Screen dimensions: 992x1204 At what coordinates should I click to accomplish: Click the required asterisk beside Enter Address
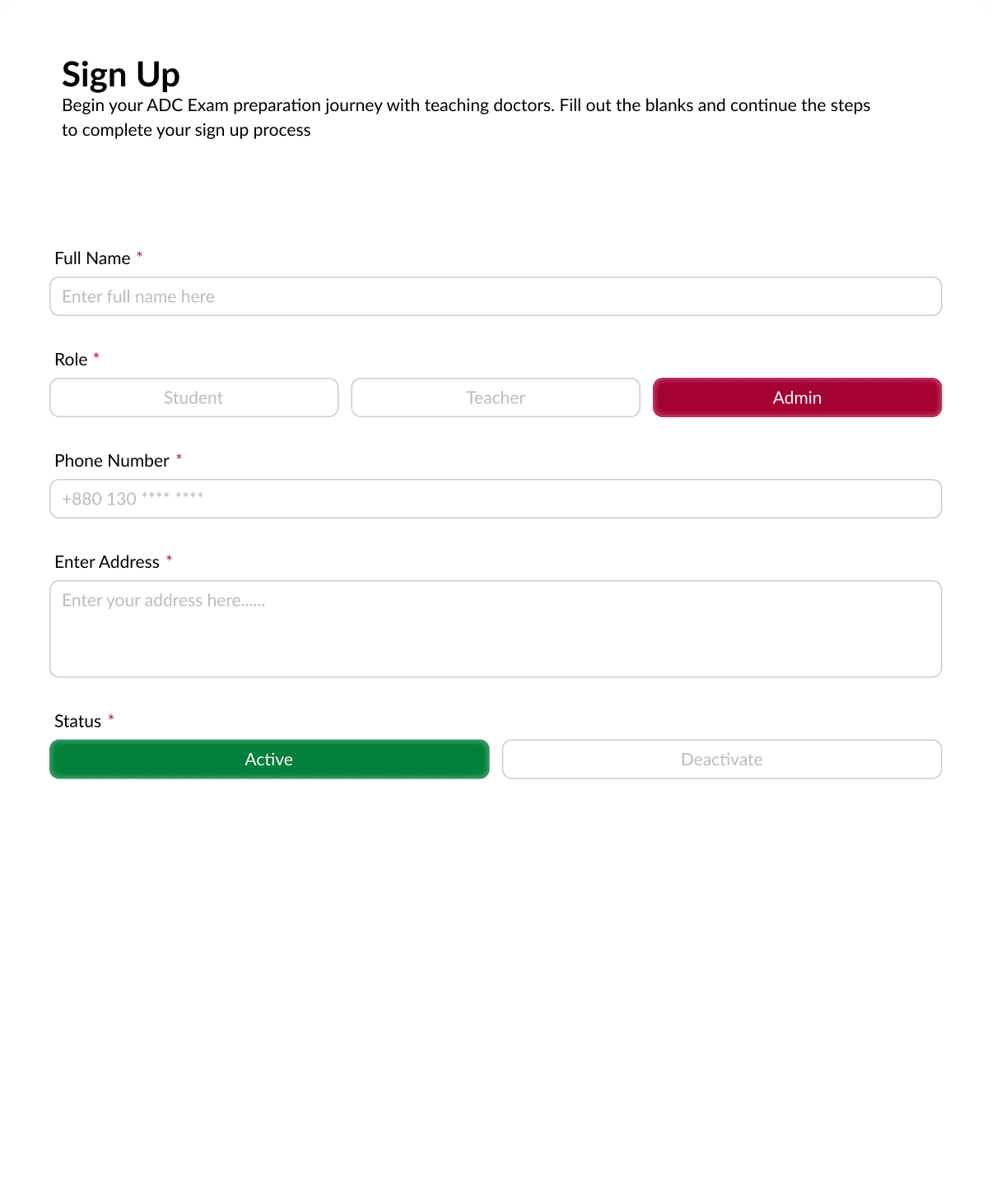point(169,559)
